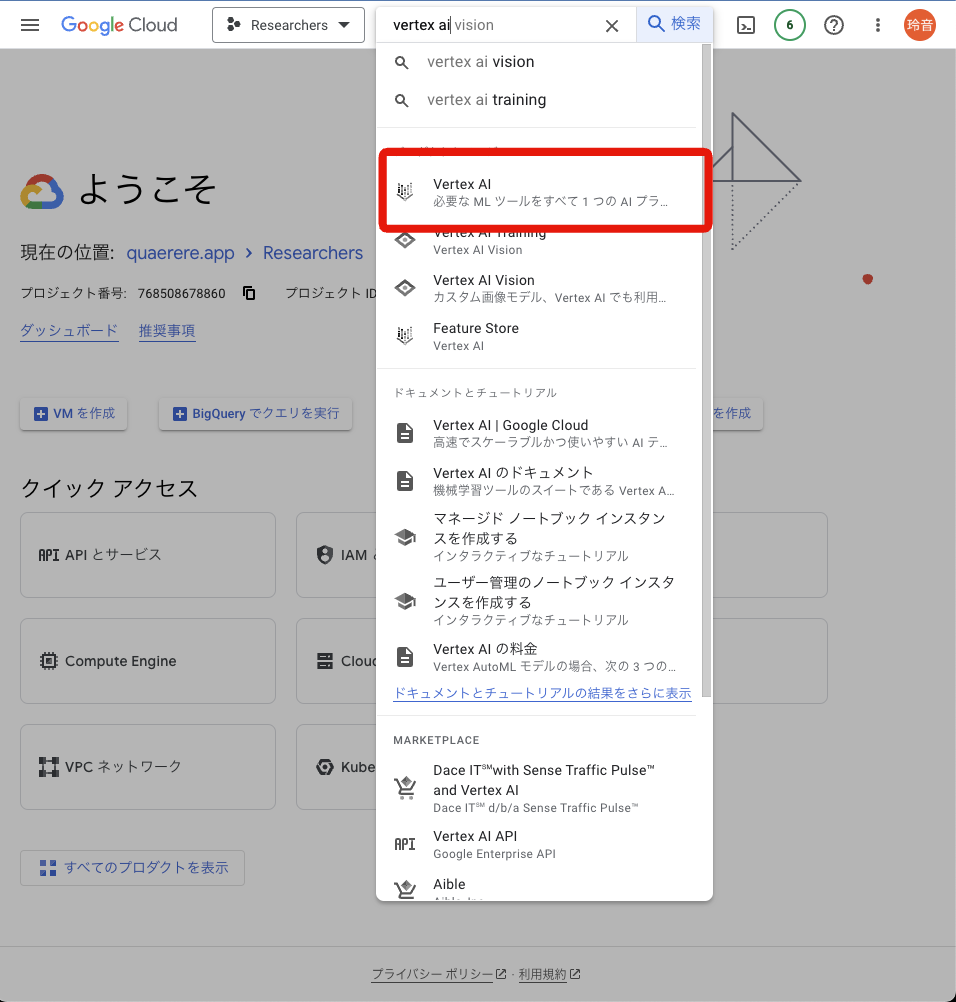Open 'Vertex AI の料金' pricing doc

(x=539, y=657)
